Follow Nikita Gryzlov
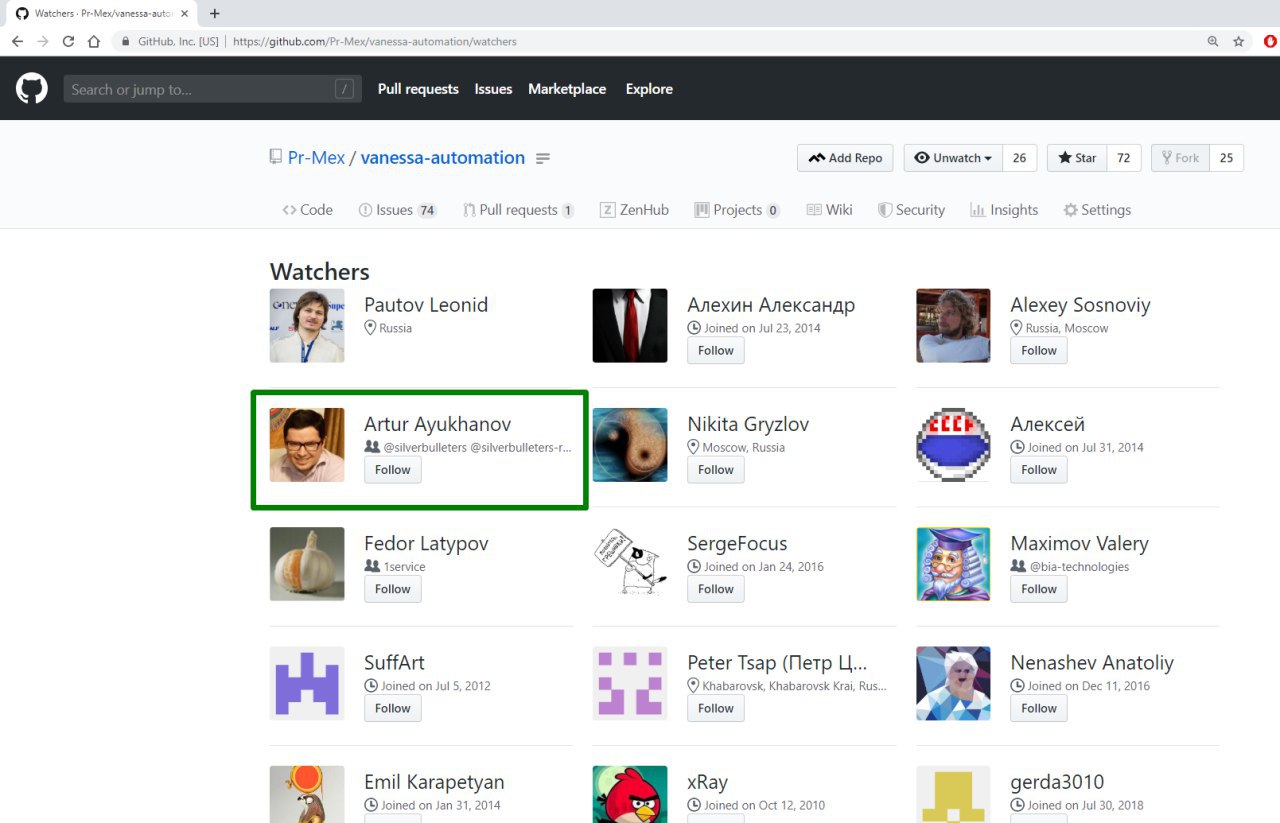The height and width of the screenshot is (823, 1280). tap(716, 470)
